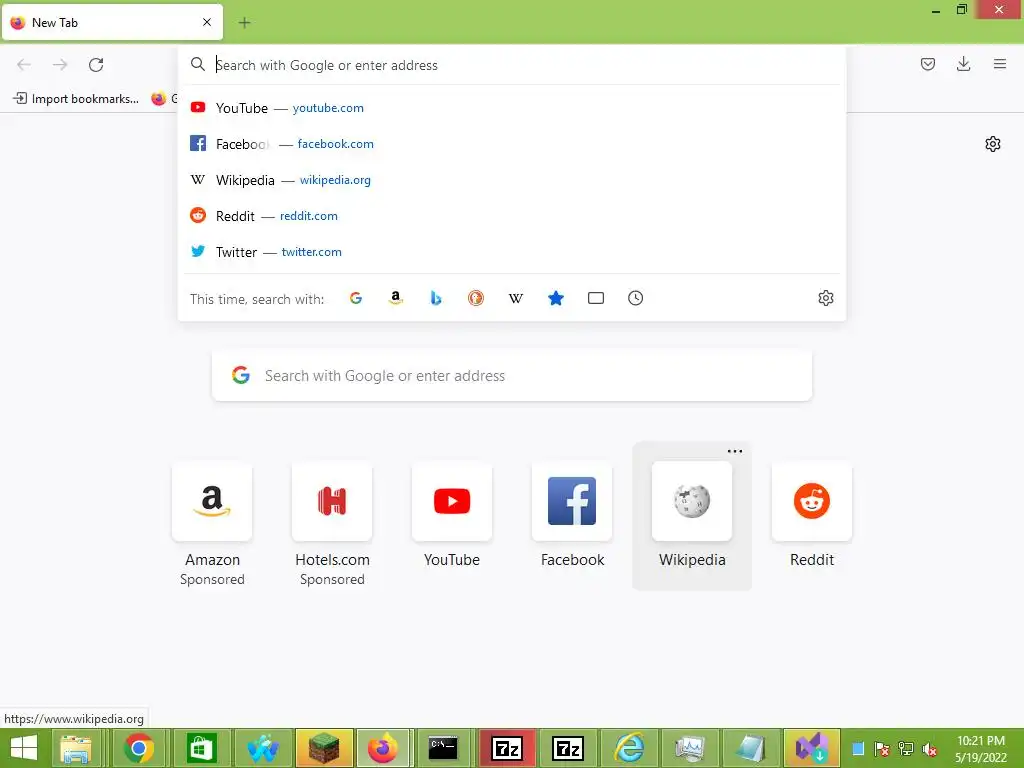Image resolution: width=1024 pixels, height=768 pixels.
Task: Open the Windows Start button
Action: pyautogui.click(x=24, y=748)
